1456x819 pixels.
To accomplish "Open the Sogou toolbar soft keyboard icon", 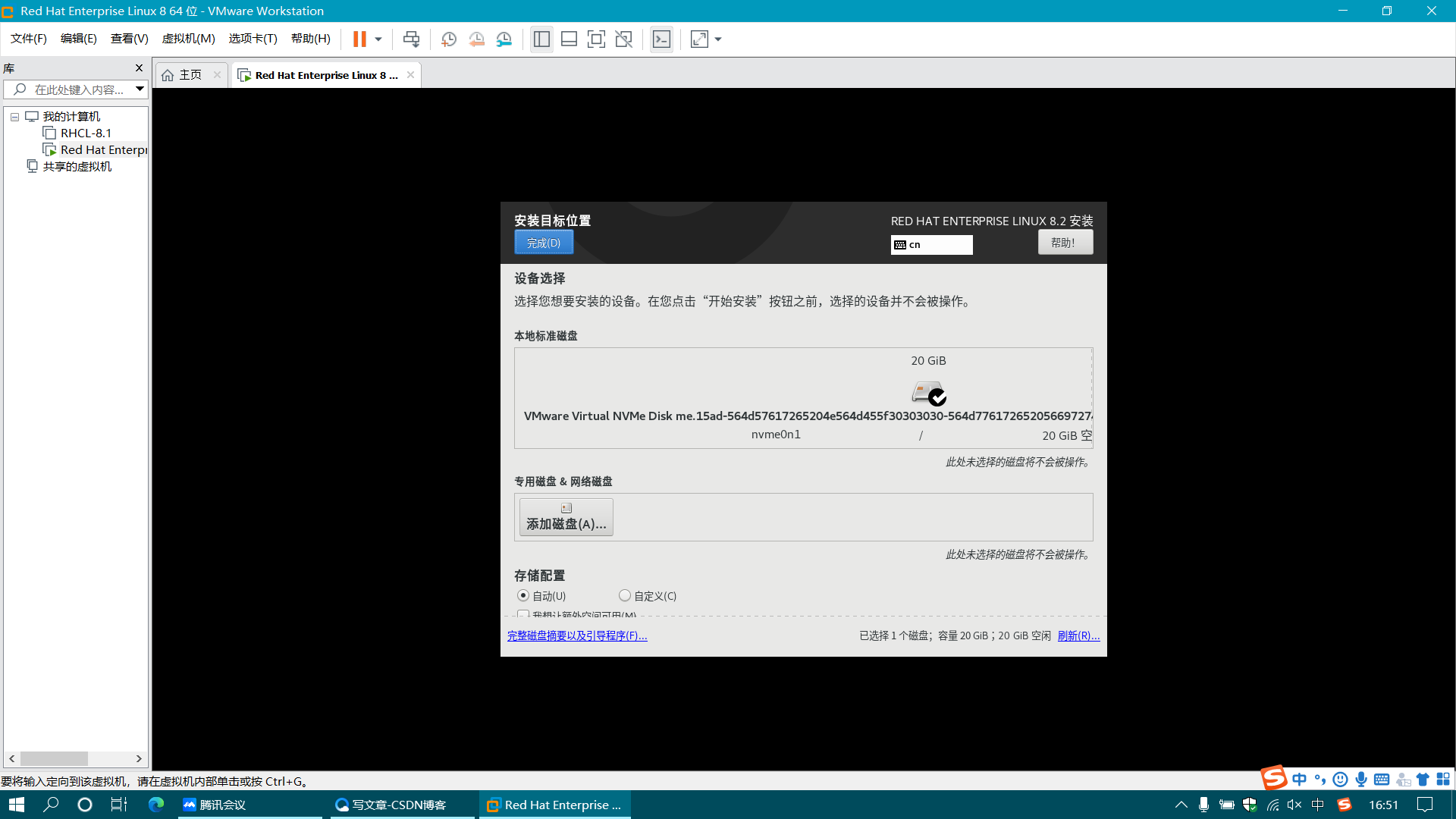I will 1382,780.
